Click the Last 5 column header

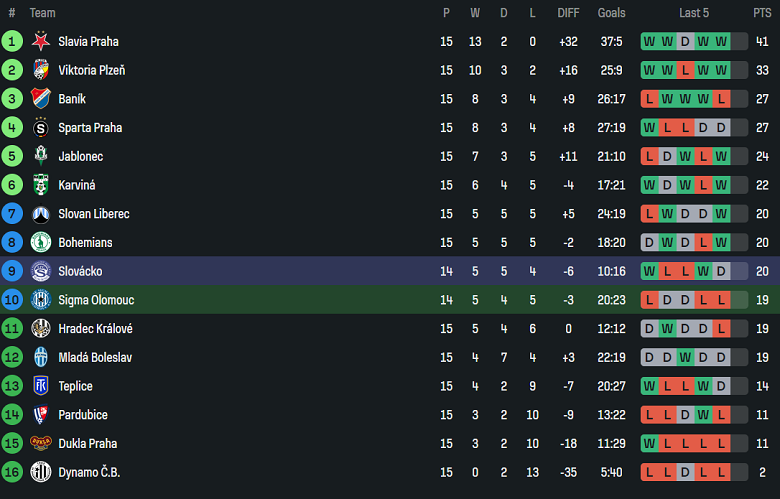pos(694,13)
